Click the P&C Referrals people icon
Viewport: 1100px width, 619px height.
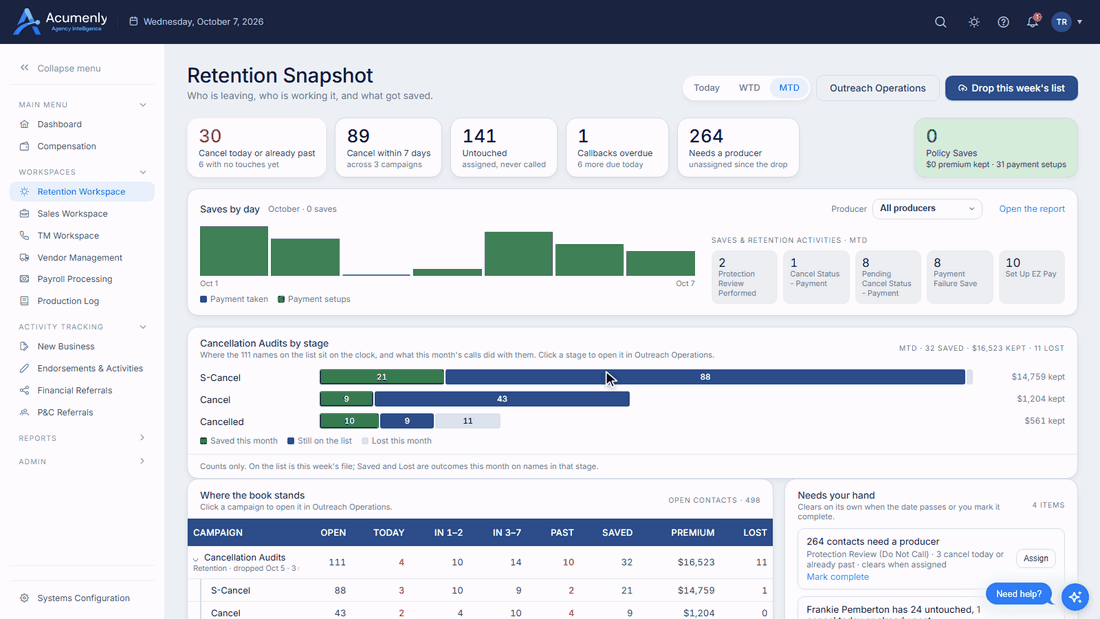(25, 413)
